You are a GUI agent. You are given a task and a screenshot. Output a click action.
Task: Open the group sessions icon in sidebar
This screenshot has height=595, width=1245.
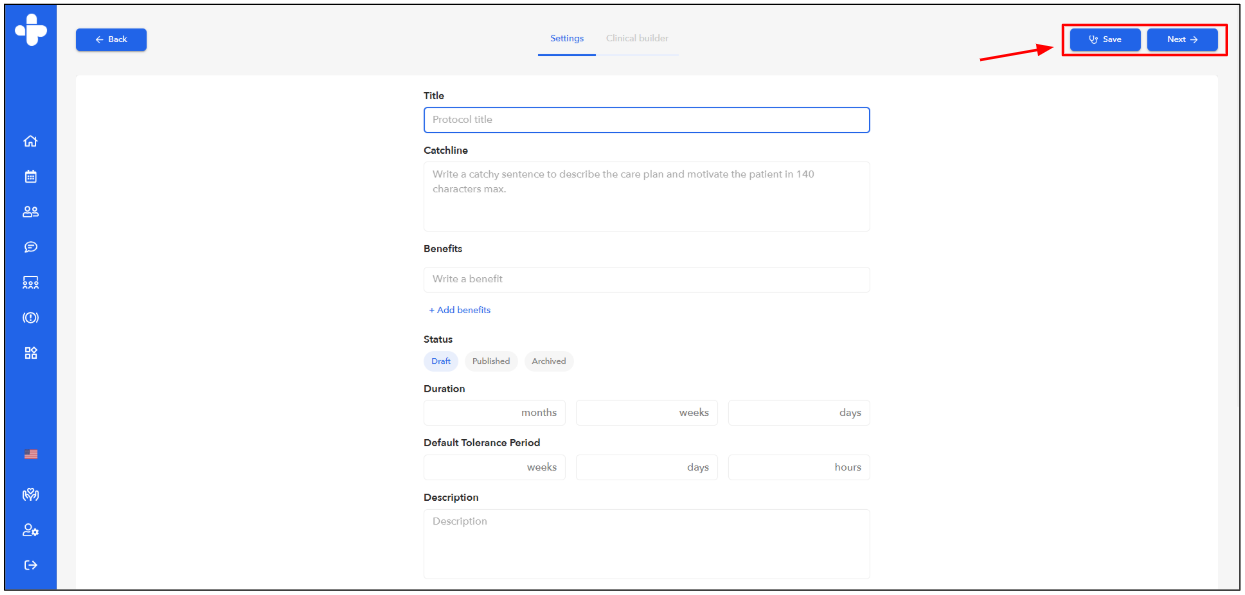click(x=31, y=283)
